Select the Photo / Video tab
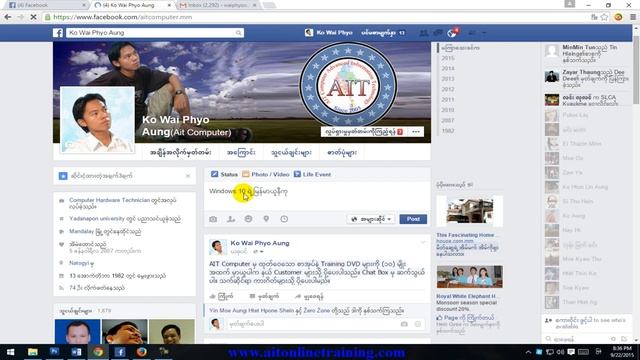Viewport: 640px width, 360px height. pyautogui.click(x=266, y=174)
